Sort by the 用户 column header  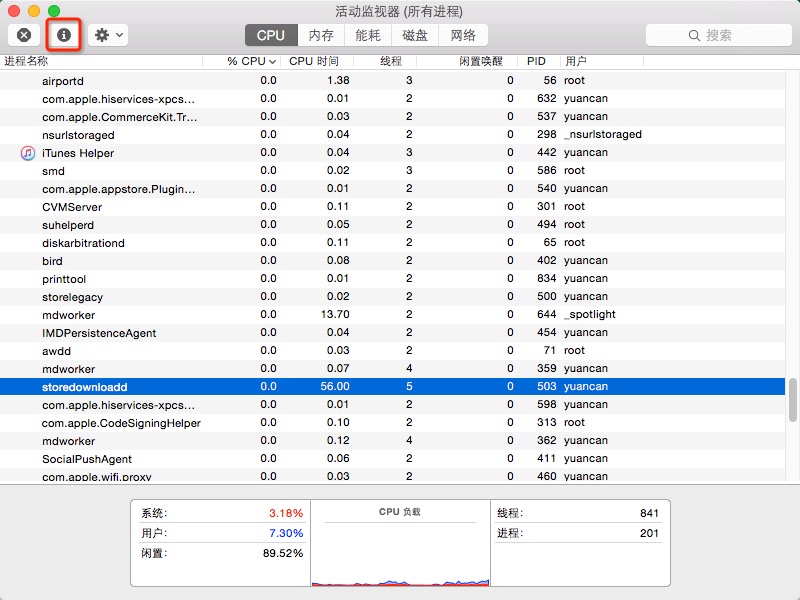pos(602,61)
